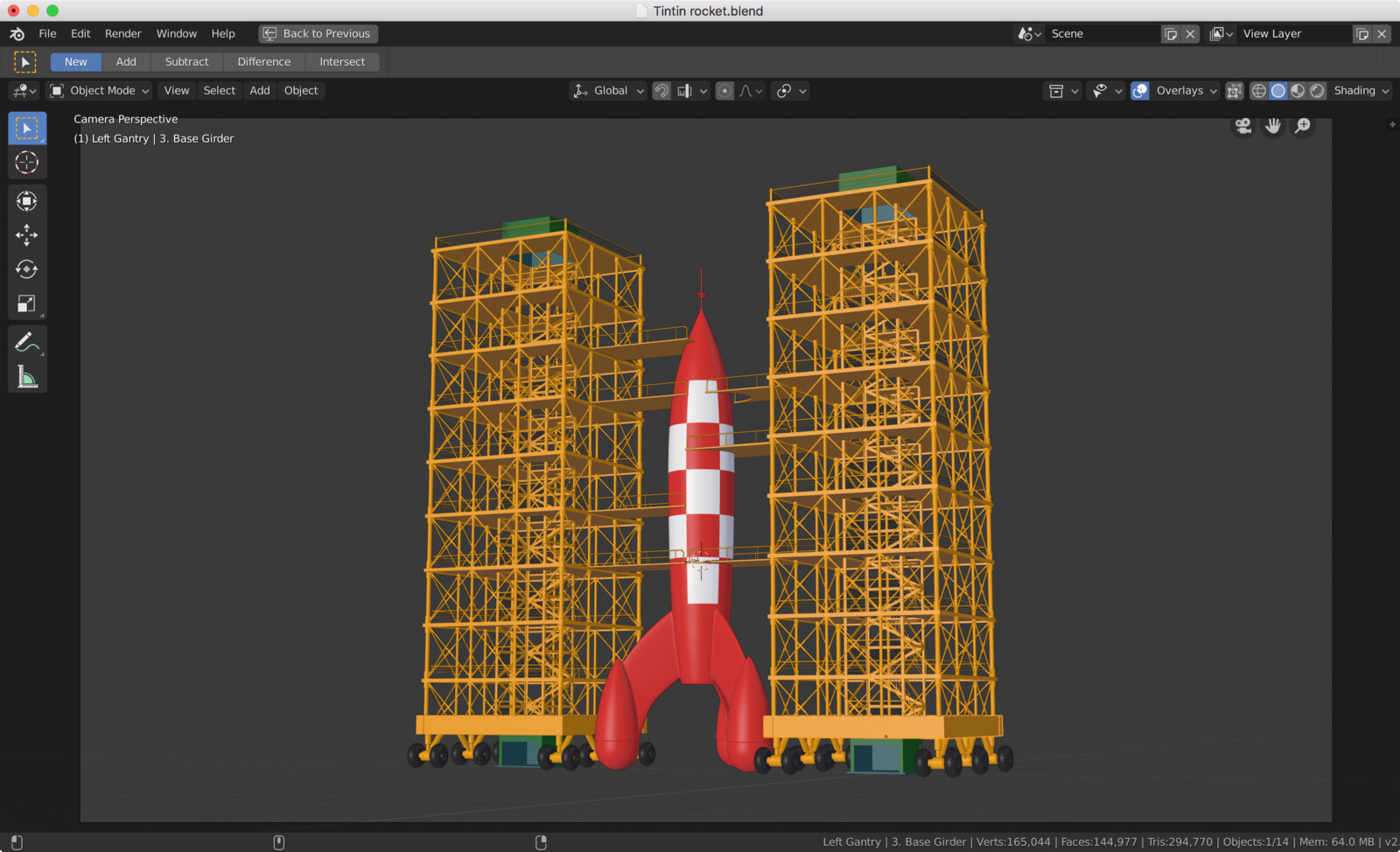Select the Scale tool
Screen dimensions: 1400x852
[x=27, y=304]
